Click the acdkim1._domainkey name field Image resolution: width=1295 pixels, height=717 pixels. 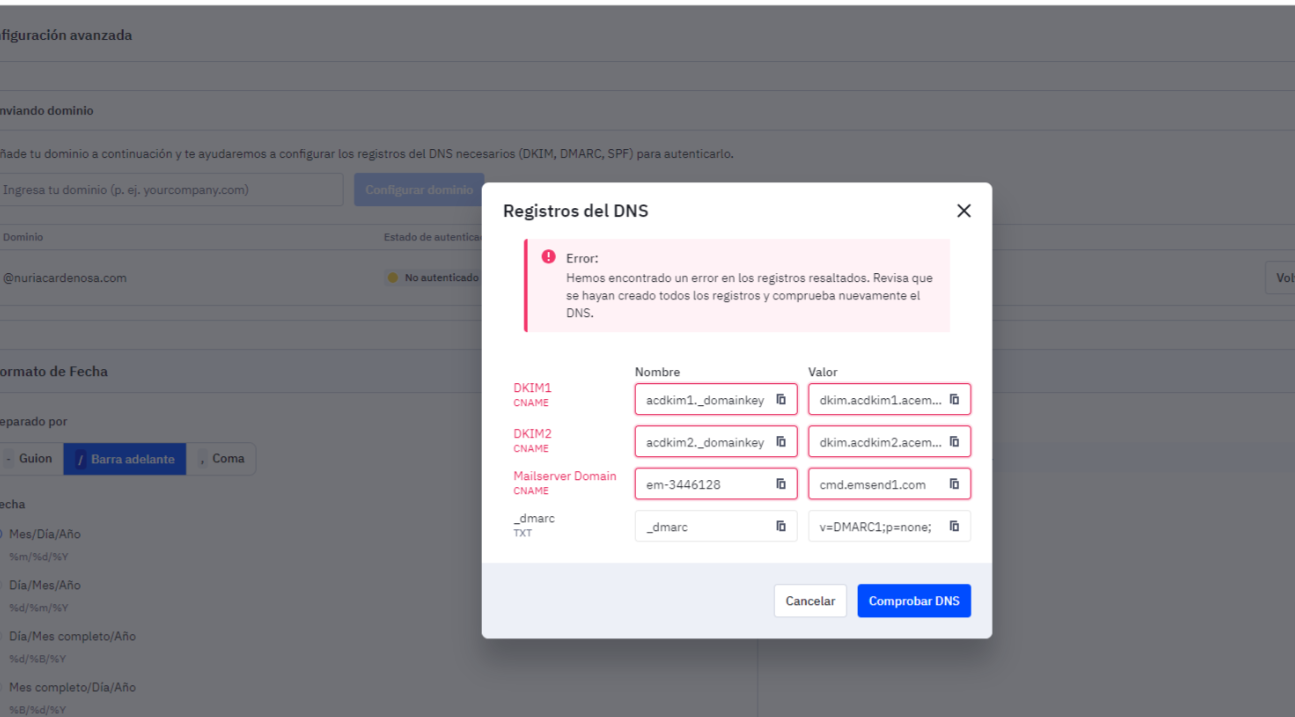pos(716,399)
